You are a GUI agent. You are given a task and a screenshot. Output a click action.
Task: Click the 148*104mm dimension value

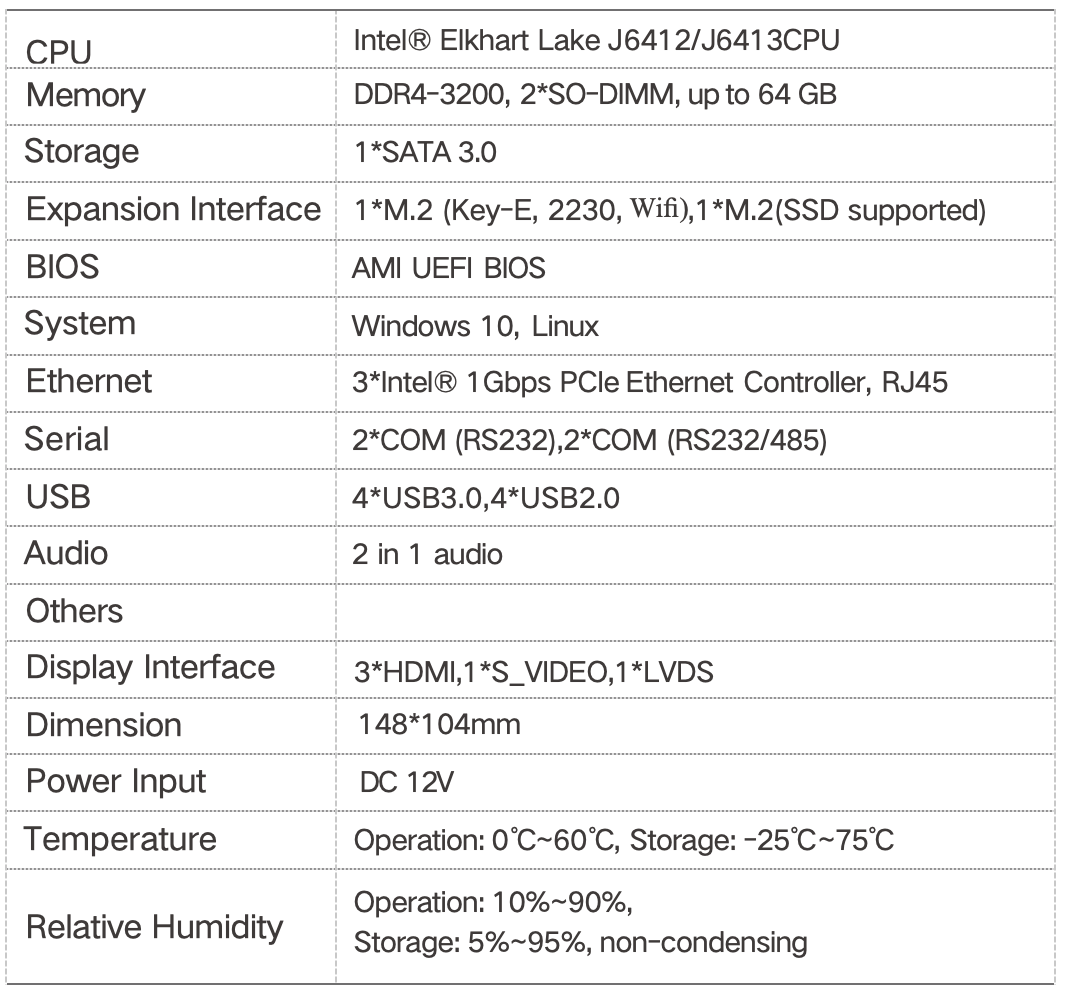click(439, 725)
